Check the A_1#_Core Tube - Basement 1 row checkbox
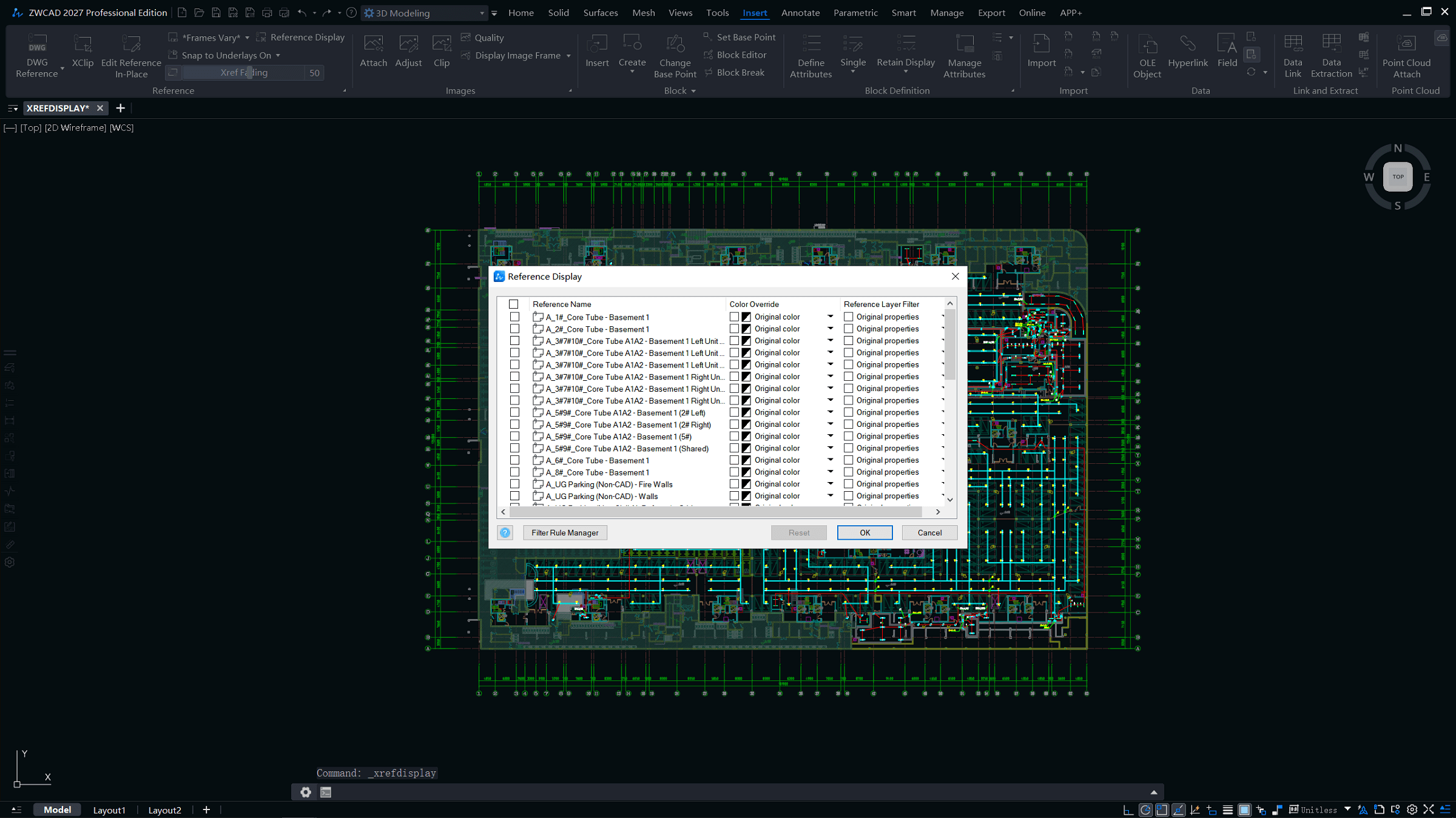 [514, 317]
